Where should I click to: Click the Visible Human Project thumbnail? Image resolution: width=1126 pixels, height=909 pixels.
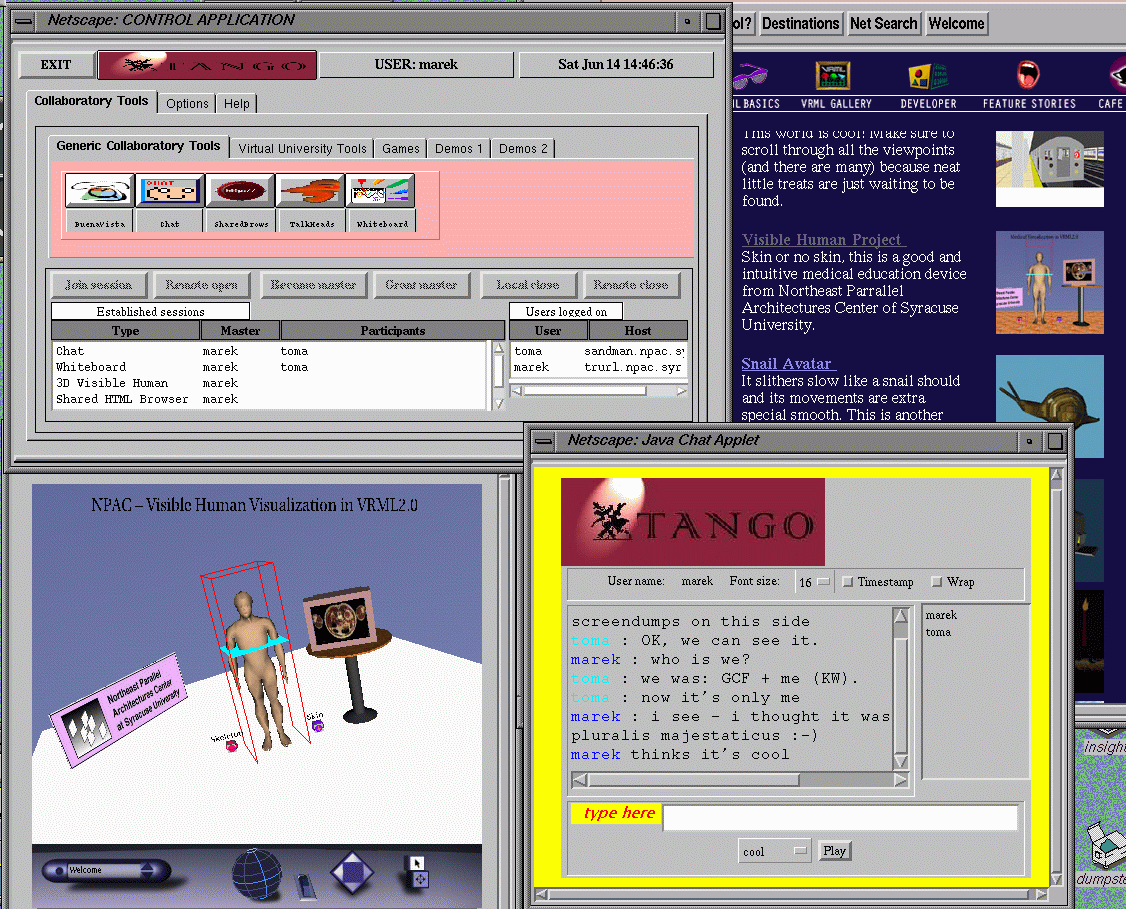pos(1049,282)
